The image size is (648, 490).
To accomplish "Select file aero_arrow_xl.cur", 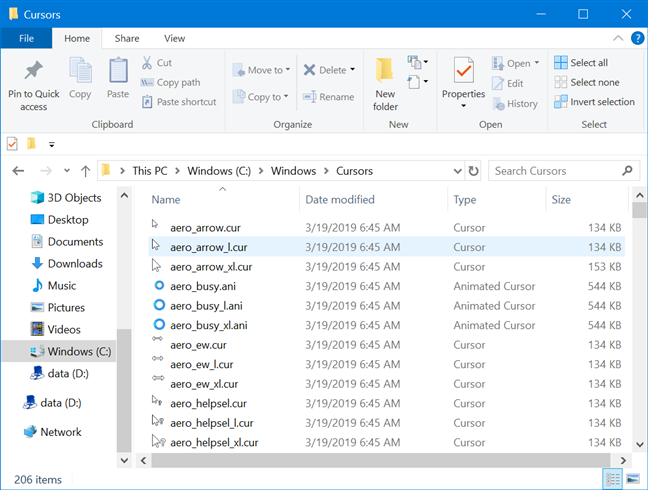I will pyautogui.click(x=386, y=266).
